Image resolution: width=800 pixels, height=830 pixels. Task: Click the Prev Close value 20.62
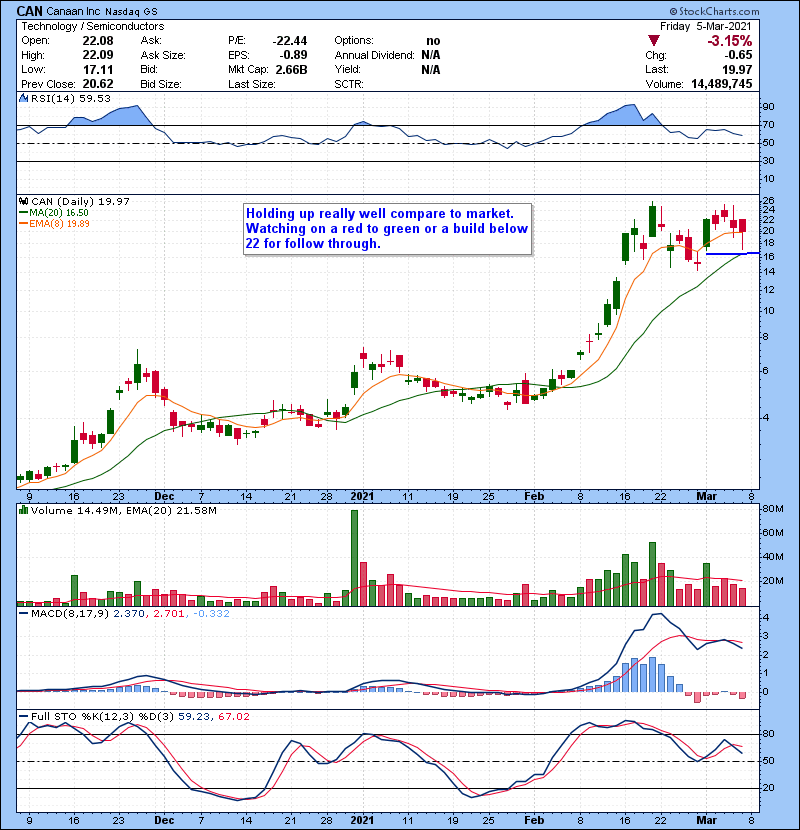pos(98,84)
